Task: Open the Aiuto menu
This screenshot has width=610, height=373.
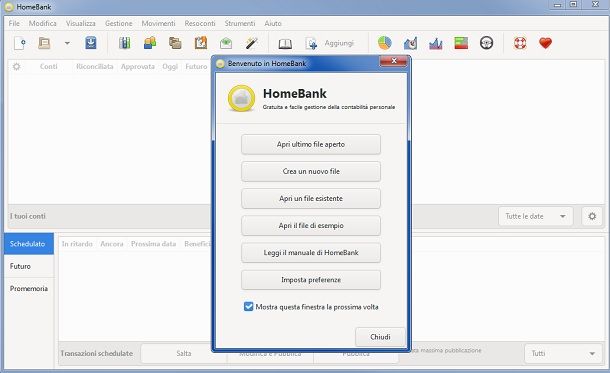Action: pyautogui.click(x=273, y=23)
